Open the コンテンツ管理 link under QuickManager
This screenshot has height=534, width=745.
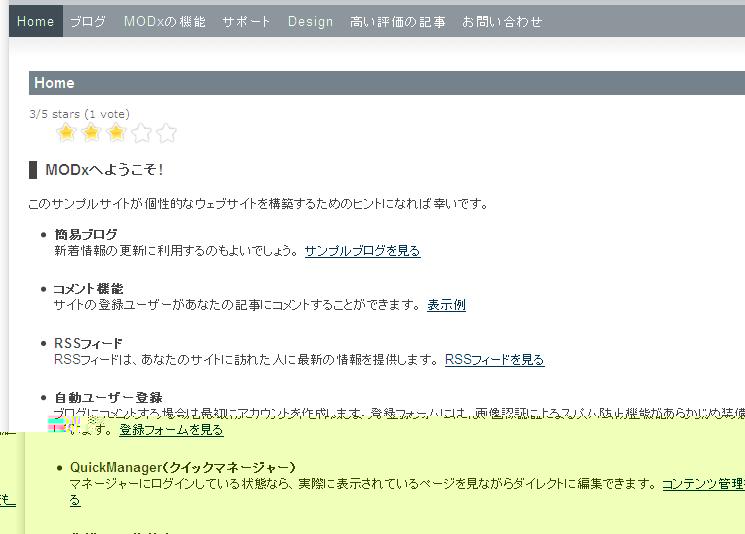click(x=703, y=484)
